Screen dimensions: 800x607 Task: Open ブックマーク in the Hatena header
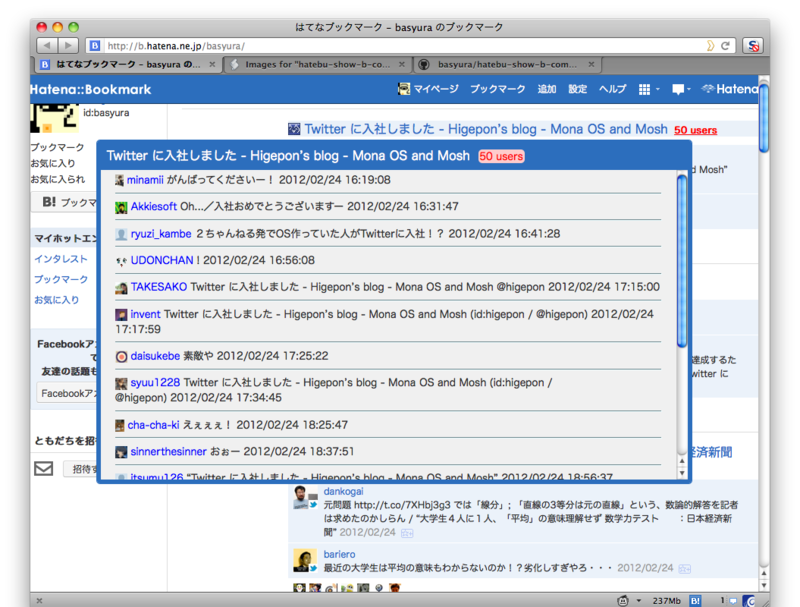tap(497, 89)
